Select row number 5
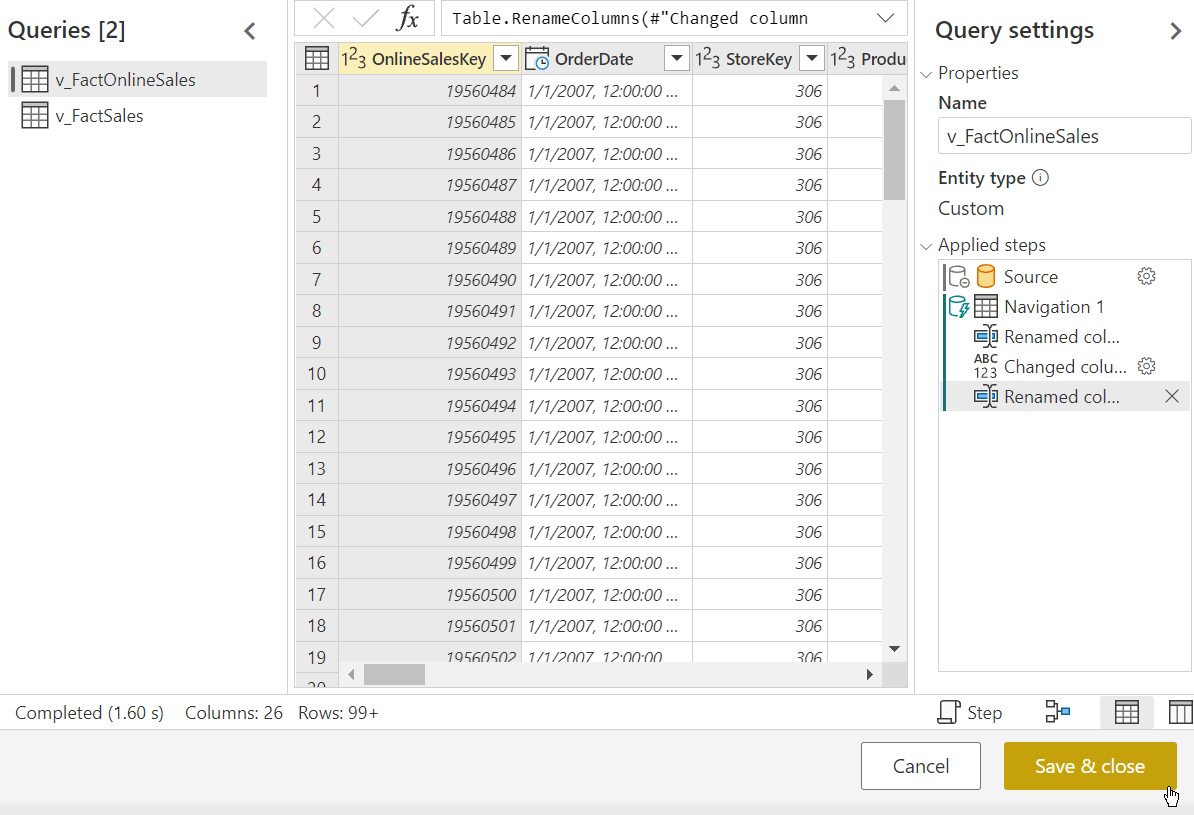The width and height of the screenshot is (1194, 815). 317,217
